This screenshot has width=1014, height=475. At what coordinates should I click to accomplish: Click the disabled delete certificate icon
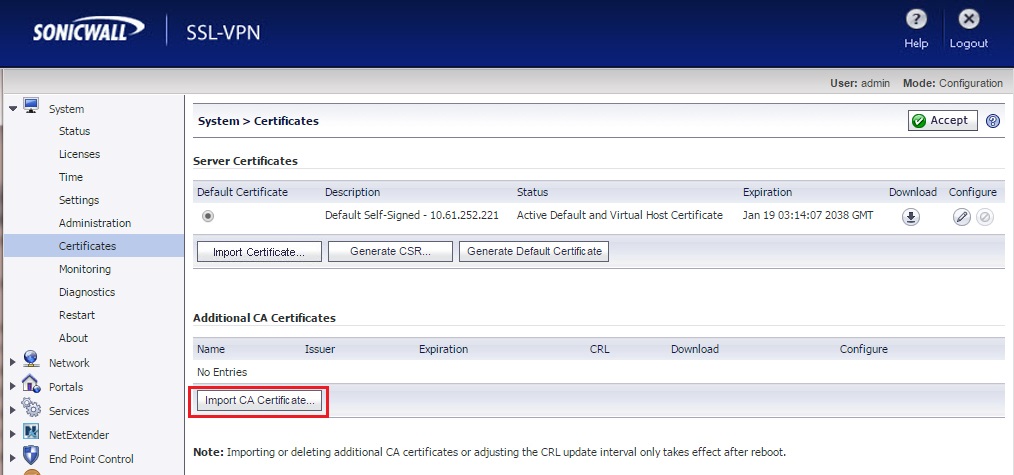pos(984,217)
